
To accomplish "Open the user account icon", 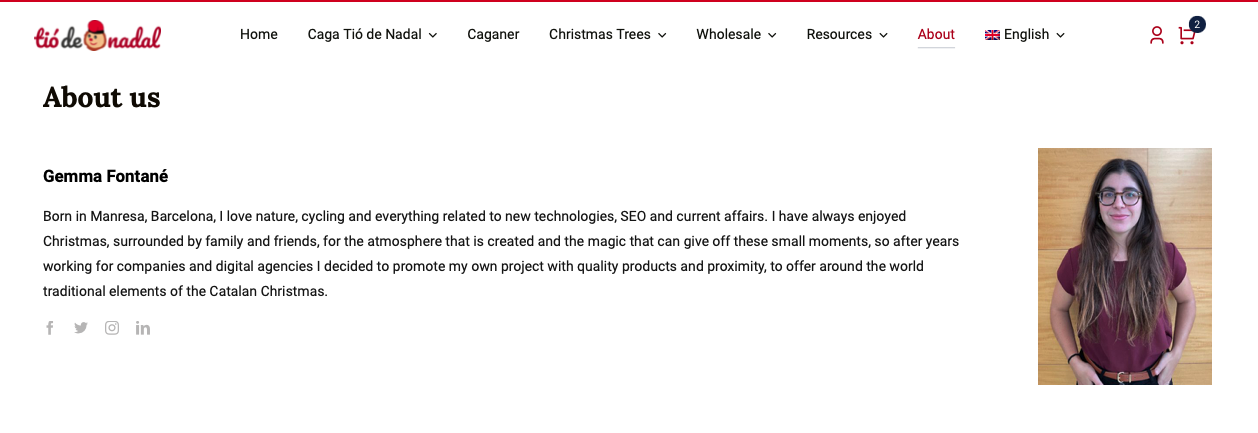I will [x=1157, y=35].
